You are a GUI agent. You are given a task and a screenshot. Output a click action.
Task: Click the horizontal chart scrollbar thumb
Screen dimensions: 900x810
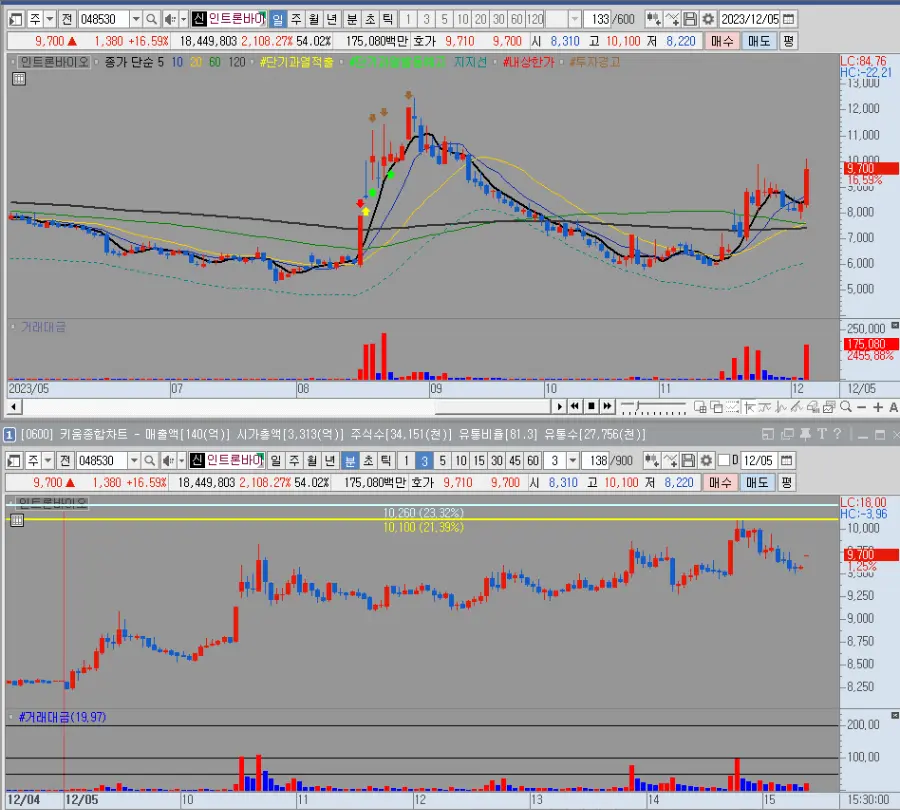point(492,407)
